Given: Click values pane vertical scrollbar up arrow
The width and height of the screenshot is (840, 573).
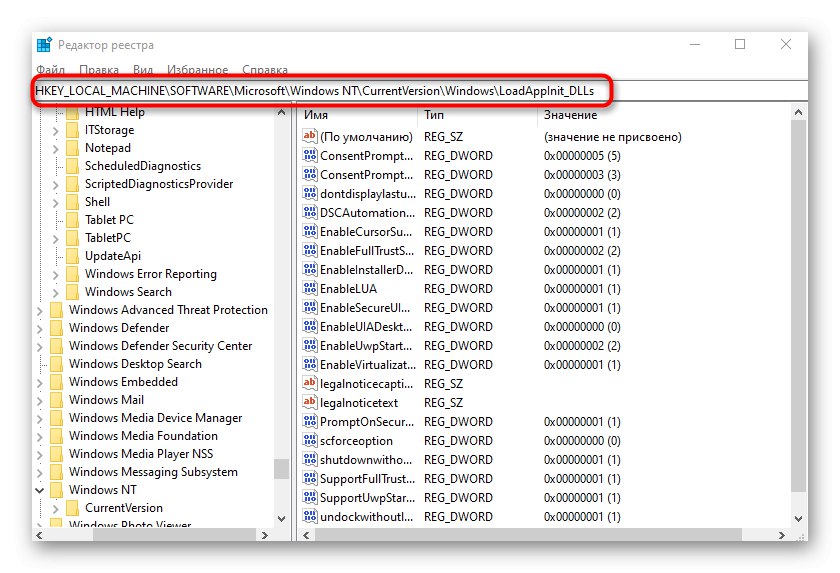Looking at the screenshot, I should [798, 112].
